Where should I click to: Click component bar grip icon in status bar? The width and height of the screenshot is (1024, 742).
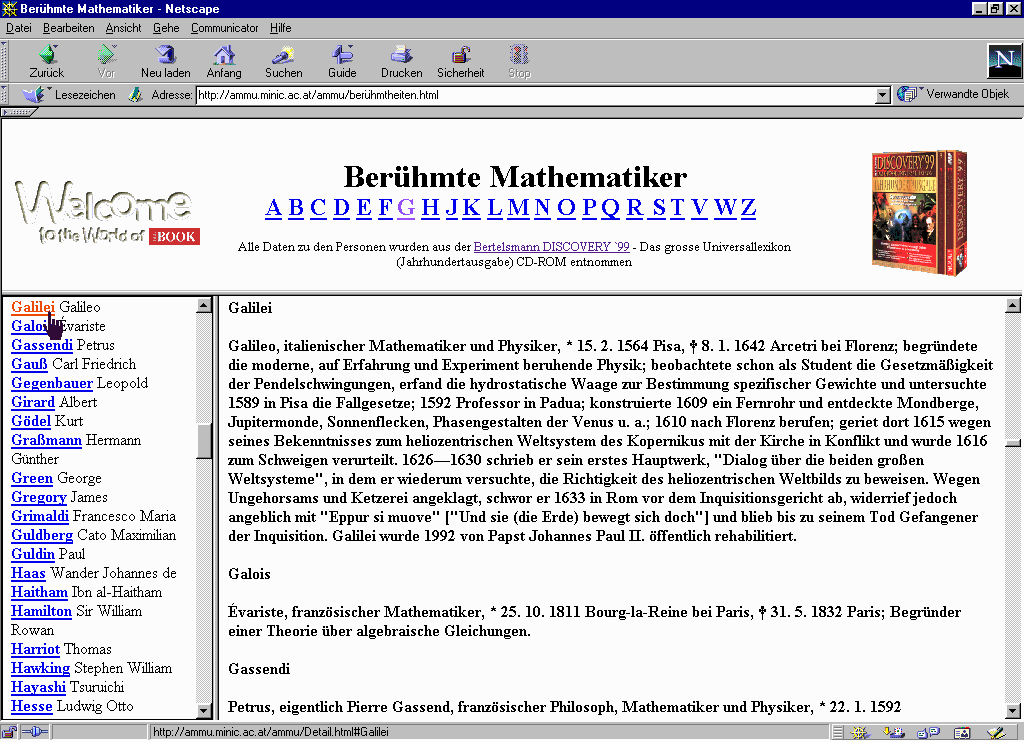837,733
